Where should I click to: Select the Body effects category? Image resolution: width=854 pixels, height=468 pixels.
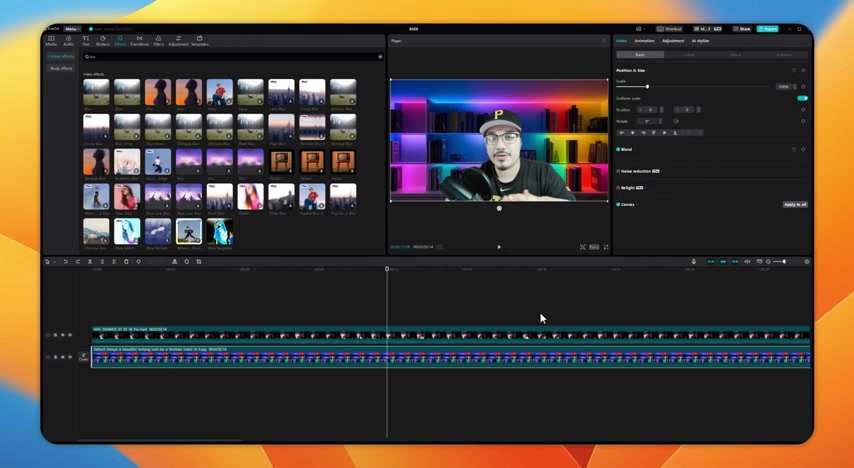pyautogui.click(x=61, y=69)
